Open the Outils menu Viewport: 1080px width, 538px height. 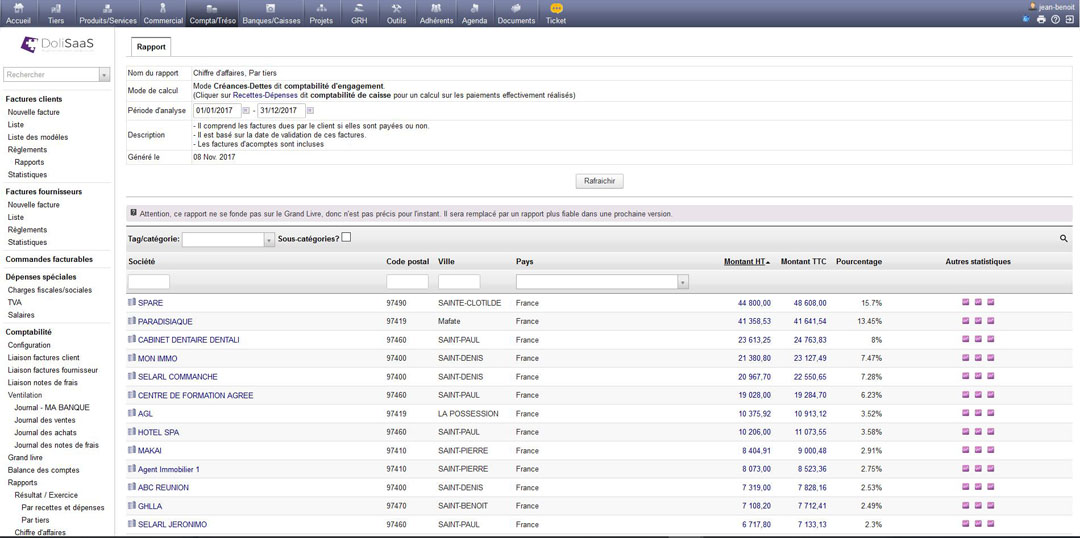coord(397,14)
